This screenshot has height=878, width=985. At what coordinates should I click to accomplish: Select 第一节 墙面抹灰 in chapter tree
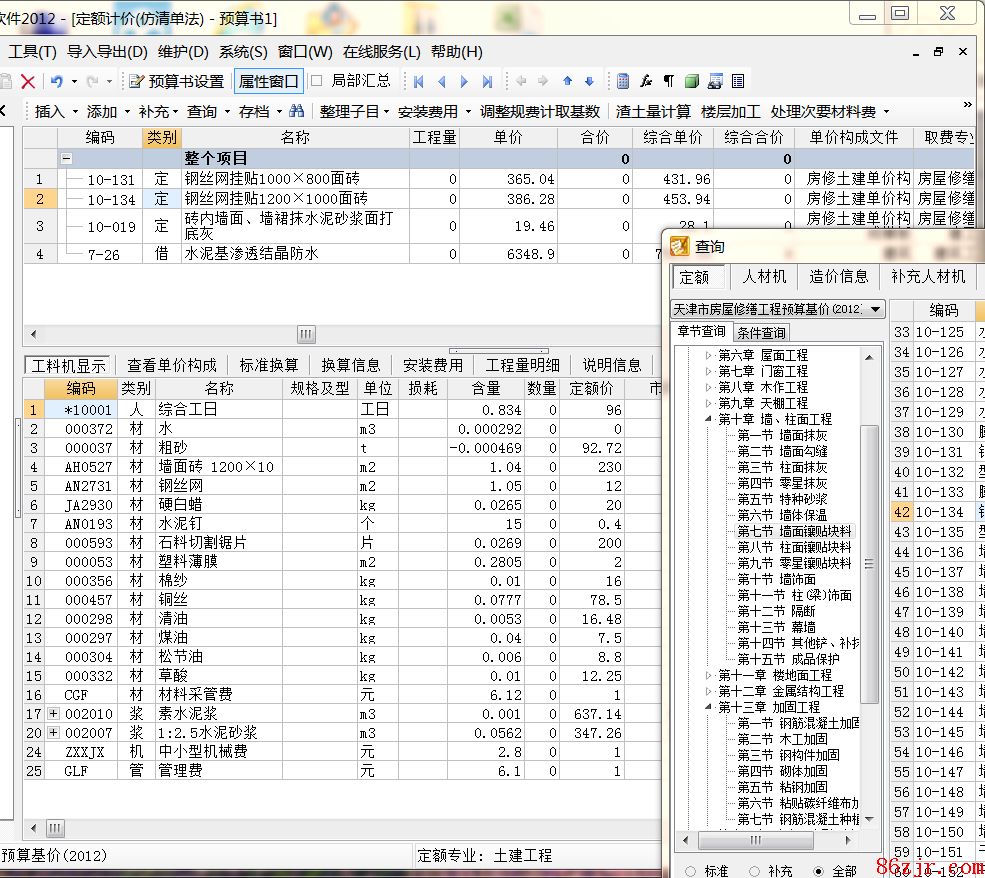click(x=782, y=435)
